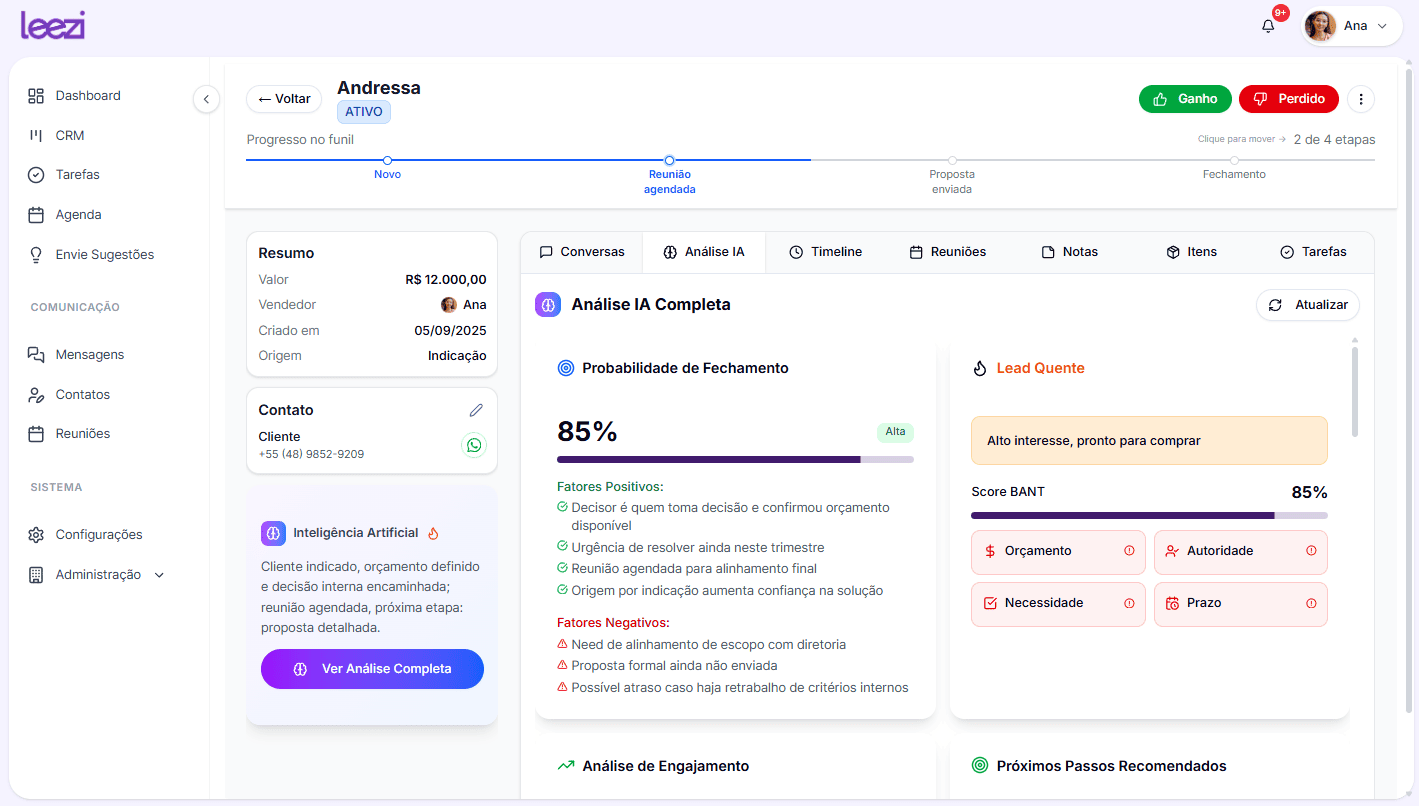Switch to the Conversas tab
This screenshot has width=1419, height=806.
click(582, 252)
